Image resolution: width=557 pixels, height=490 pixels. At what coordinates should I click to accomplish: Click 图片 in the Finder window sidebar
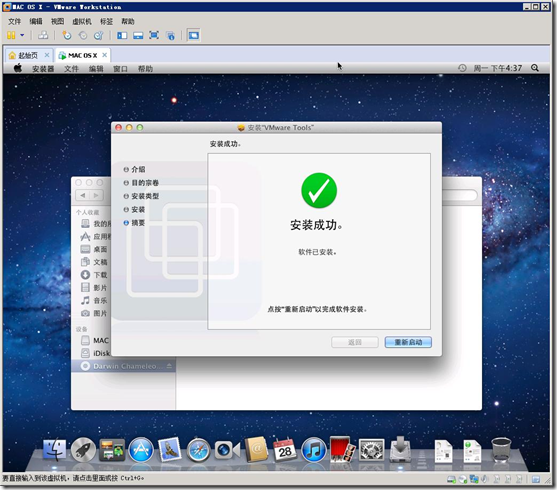(x=94, y=313)
